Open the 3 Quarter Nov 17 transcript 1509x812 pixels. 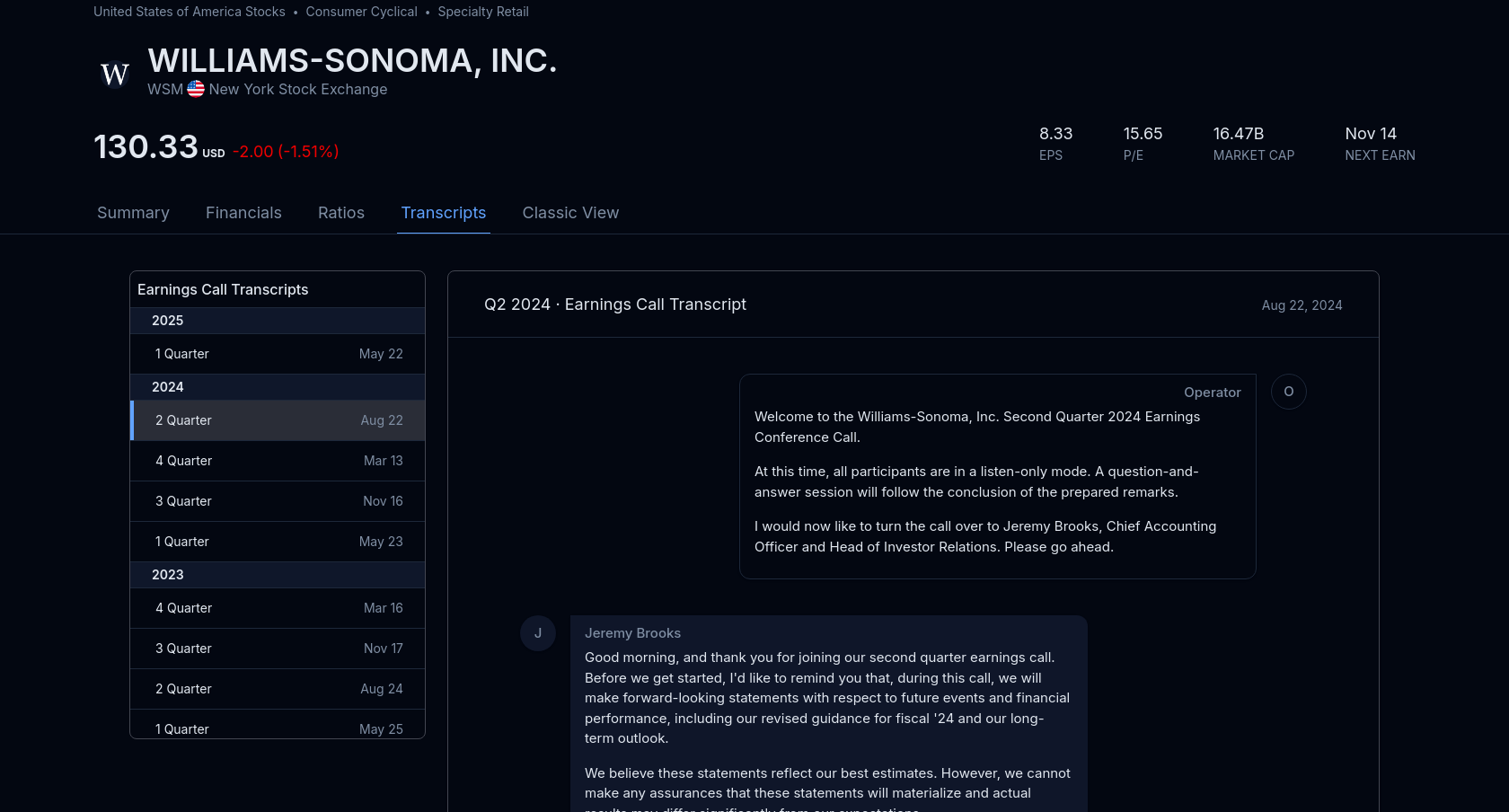click(x=278, y=649)
